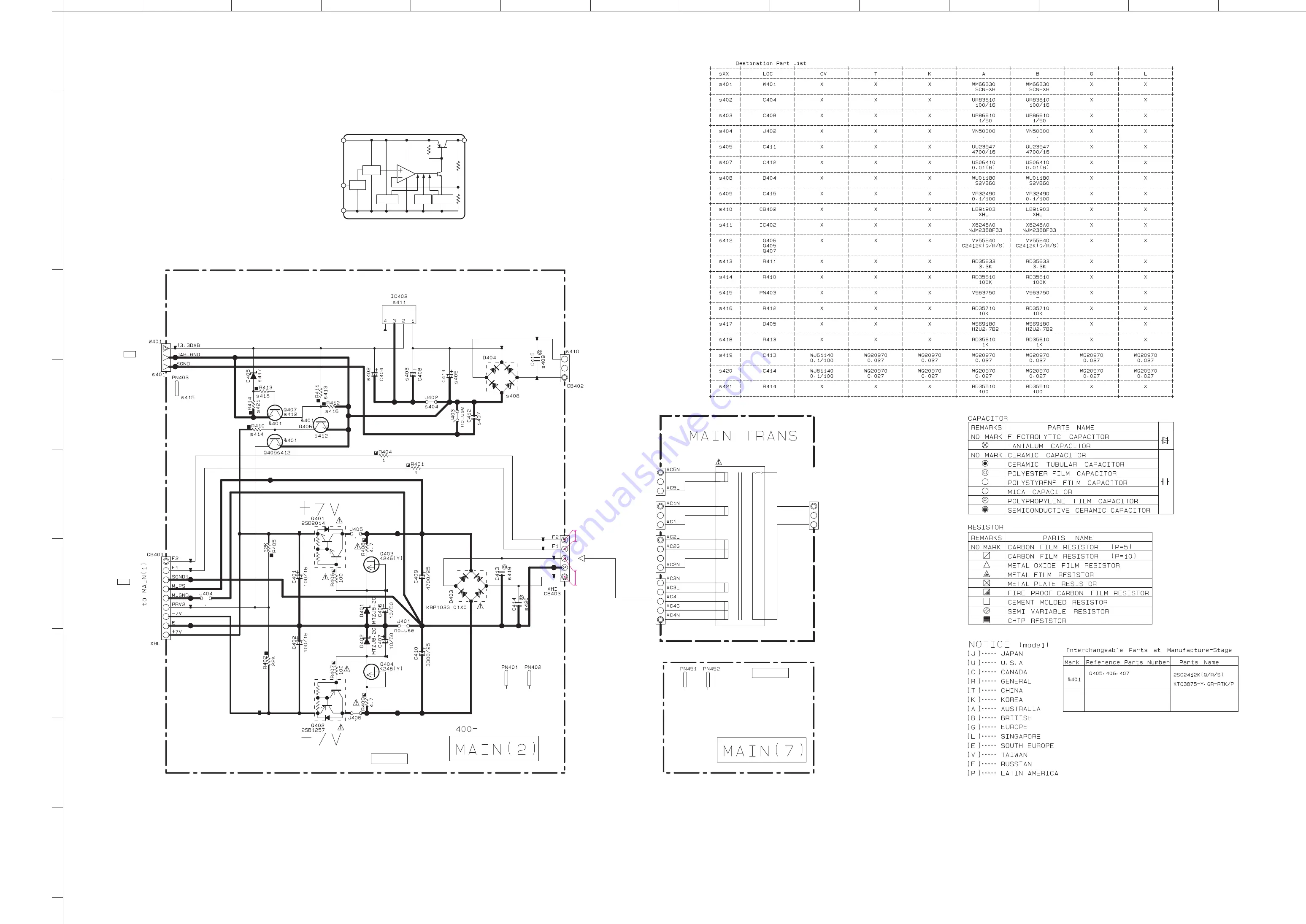Screen dimensions: 1306x924
Task: Click the D404 bridge rectifier symbol
Action: [501, 377]
